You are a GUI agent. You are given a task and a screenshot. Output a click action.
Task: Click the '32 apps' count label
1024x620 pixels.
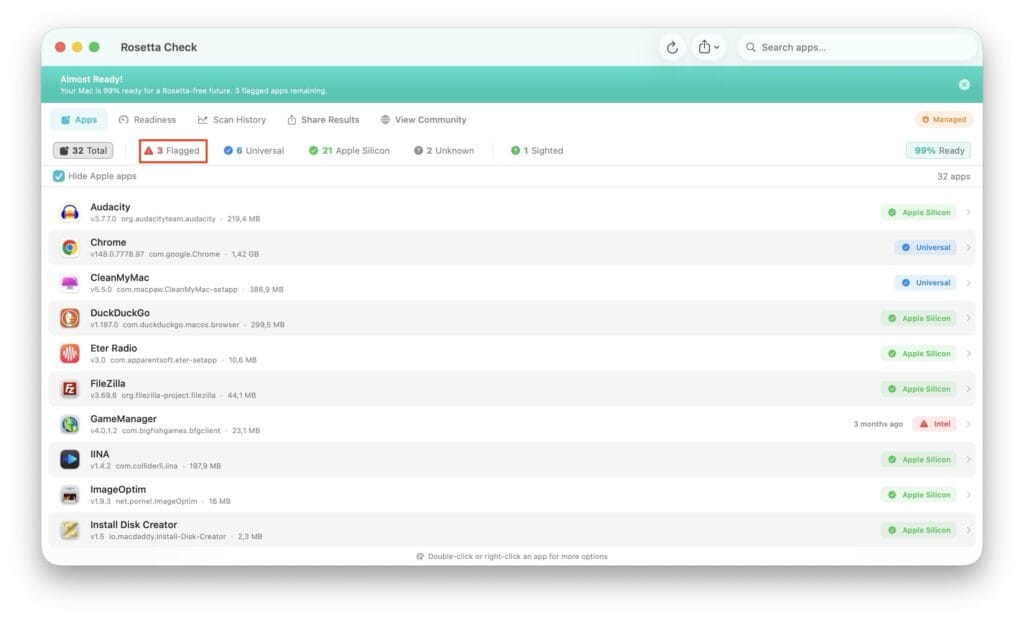pos(953,176)
